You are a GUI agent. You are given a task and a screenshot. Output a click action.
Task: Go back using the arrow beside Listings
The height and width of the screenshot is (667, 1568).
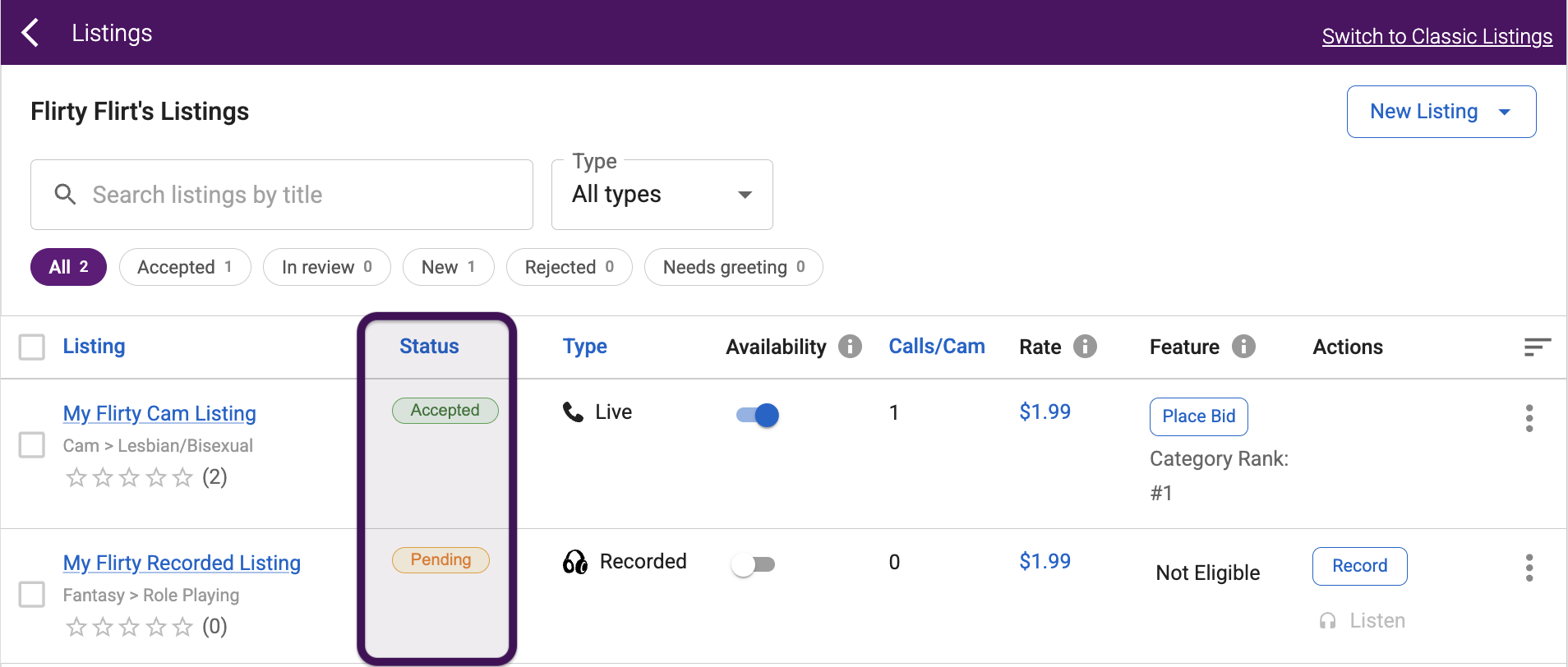point(30,33)
